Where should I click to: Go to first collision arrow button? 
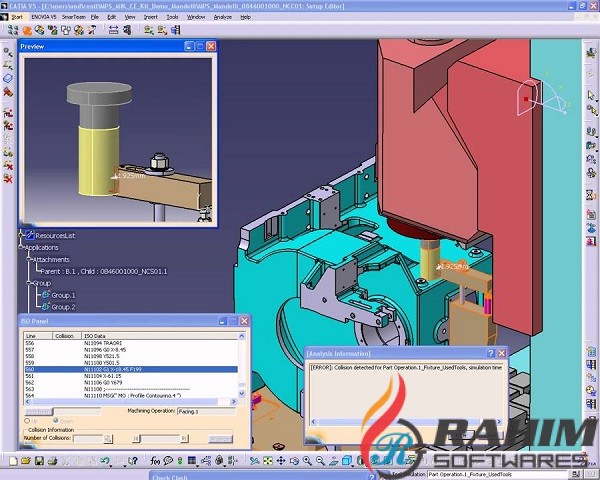(x=136, y=438)
